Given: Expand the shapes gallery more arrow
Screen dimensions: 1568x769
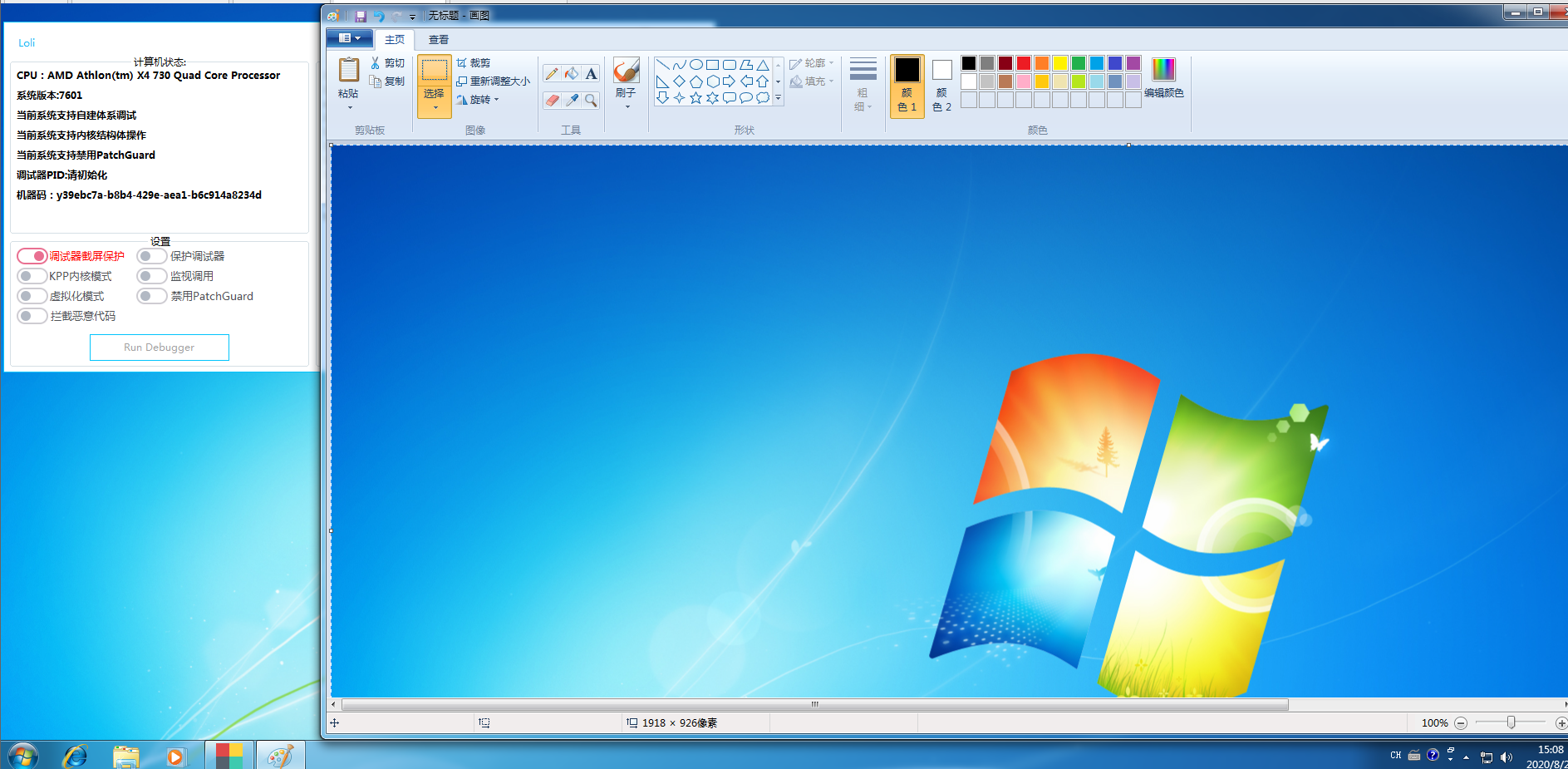Looking at the screenshot, I should pos(778,98).
